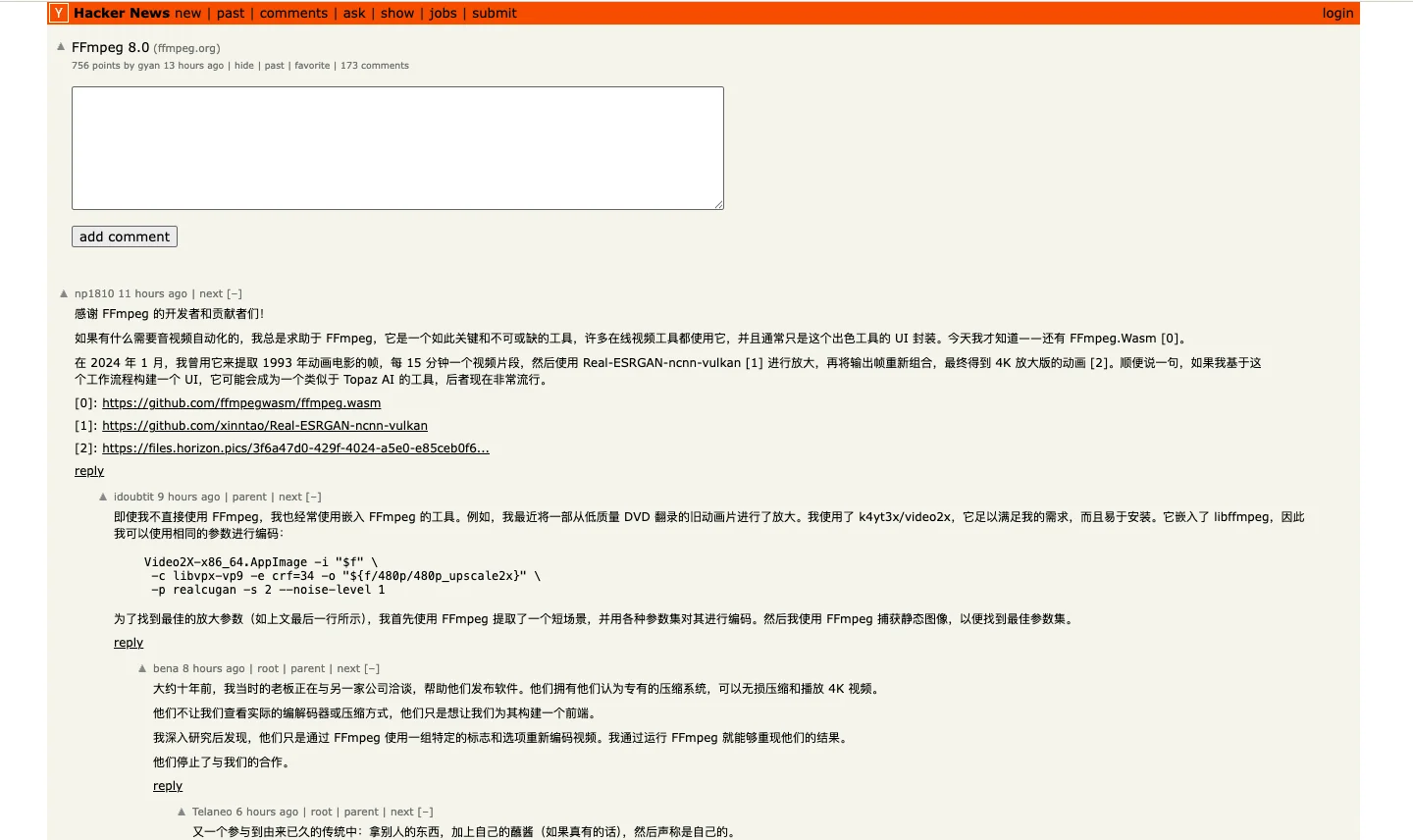Open the past stories page

click(231, 13)
